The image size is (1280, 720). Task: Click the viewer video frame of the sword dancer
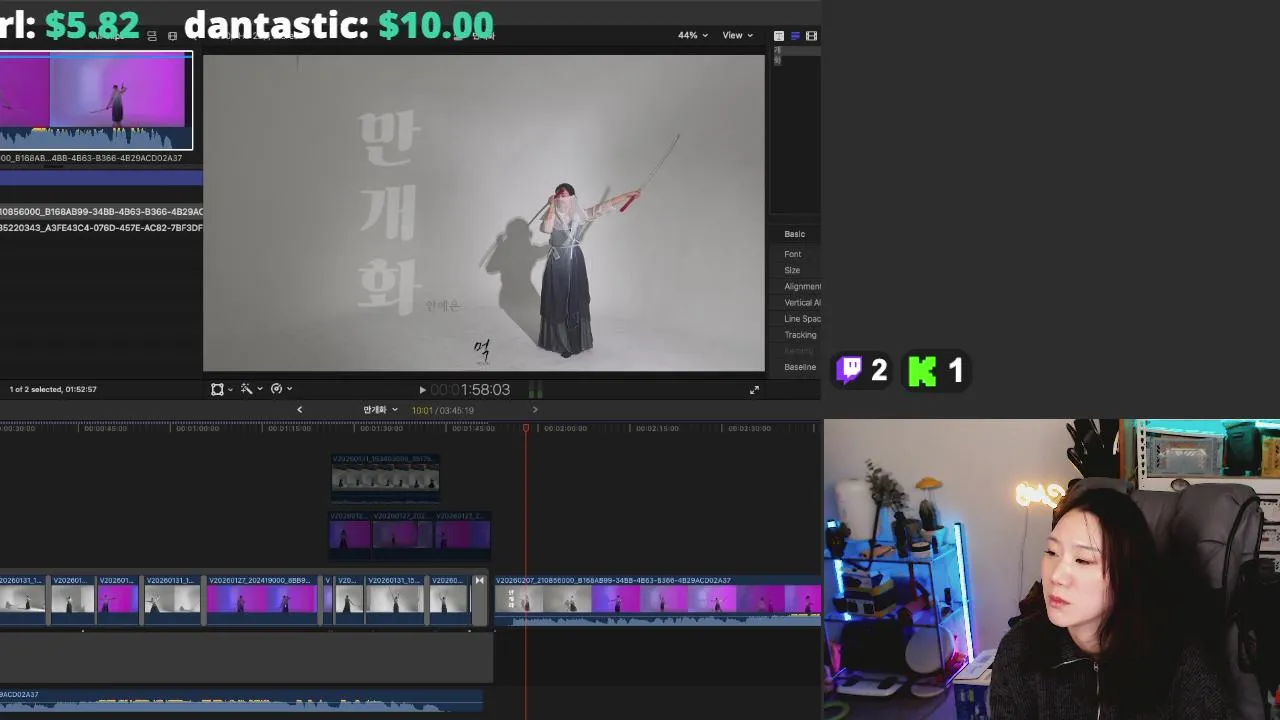coord(484,213)
